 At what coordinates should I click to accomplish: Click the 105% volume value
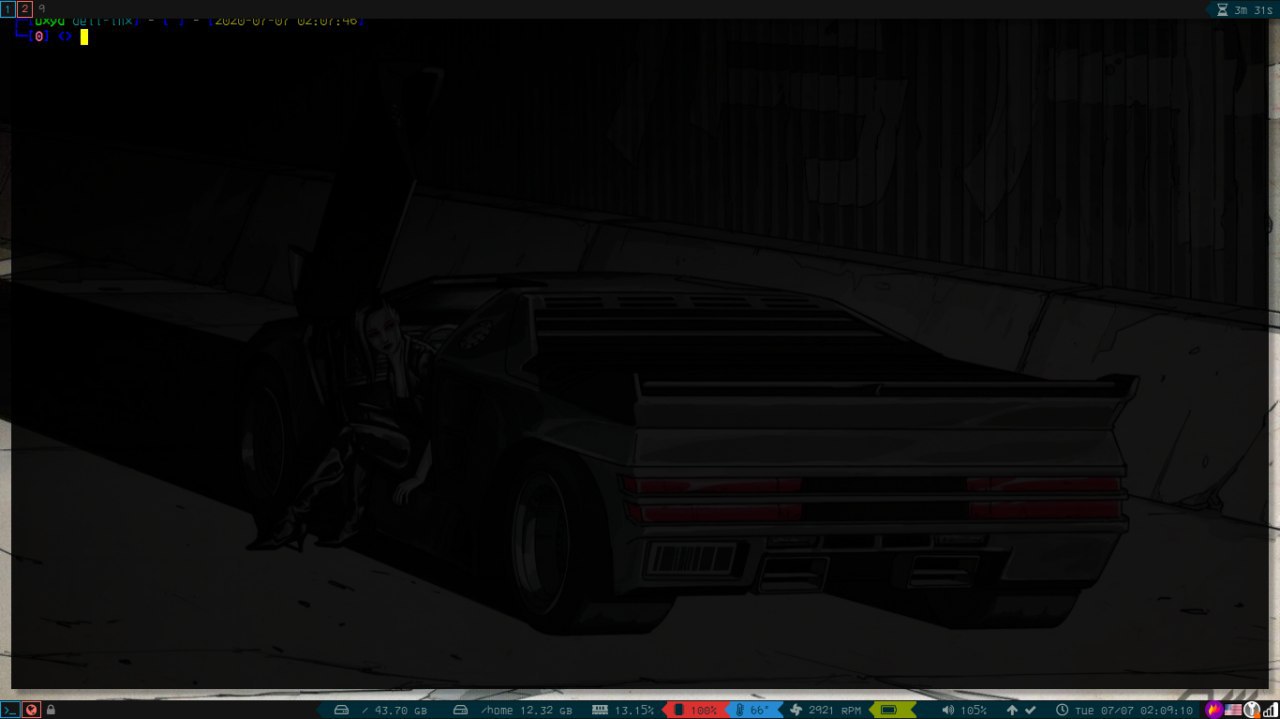pos(973,711)
